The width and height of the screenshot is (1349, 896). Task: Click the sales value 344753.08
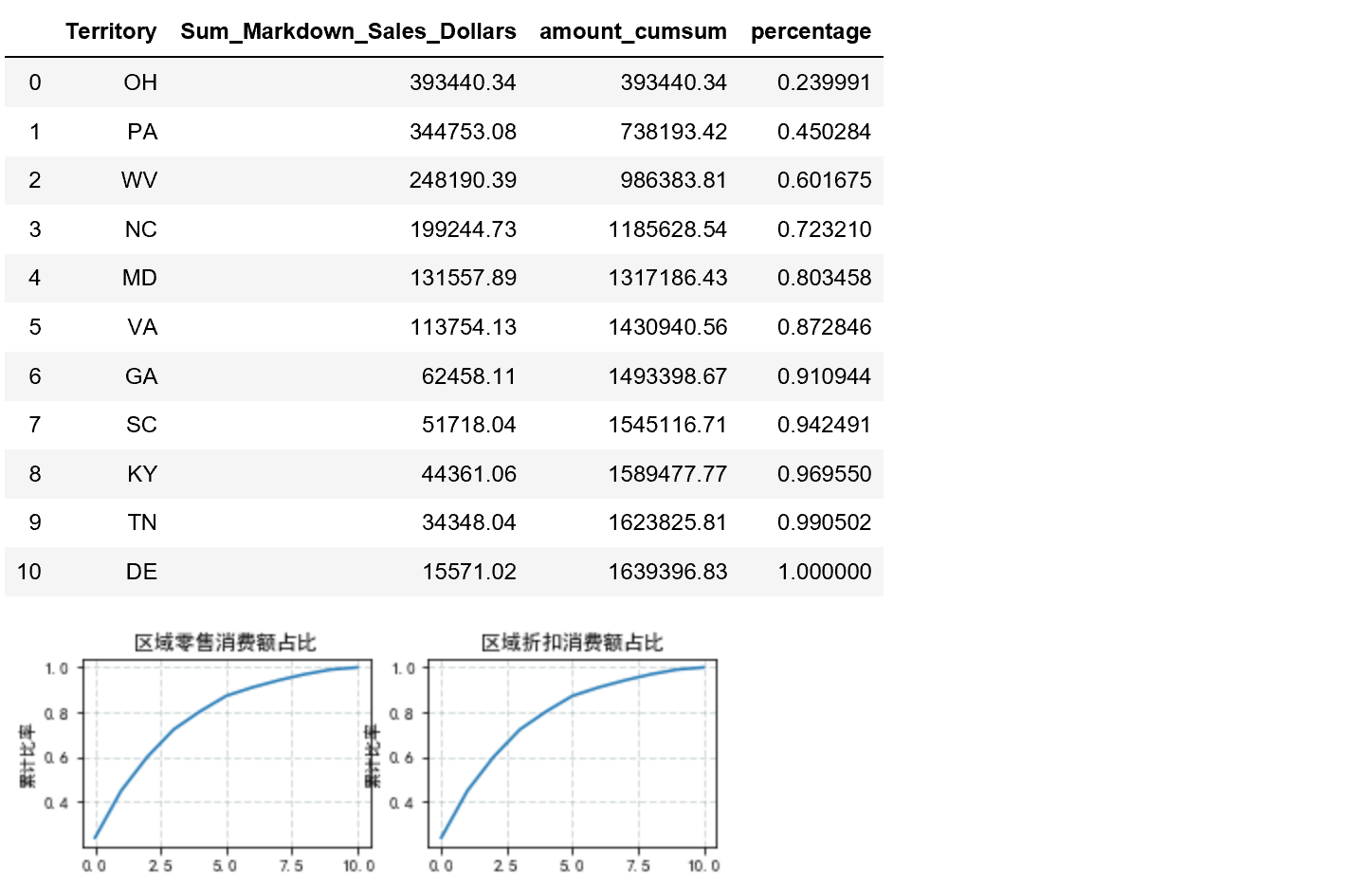(x=463, y=132)
